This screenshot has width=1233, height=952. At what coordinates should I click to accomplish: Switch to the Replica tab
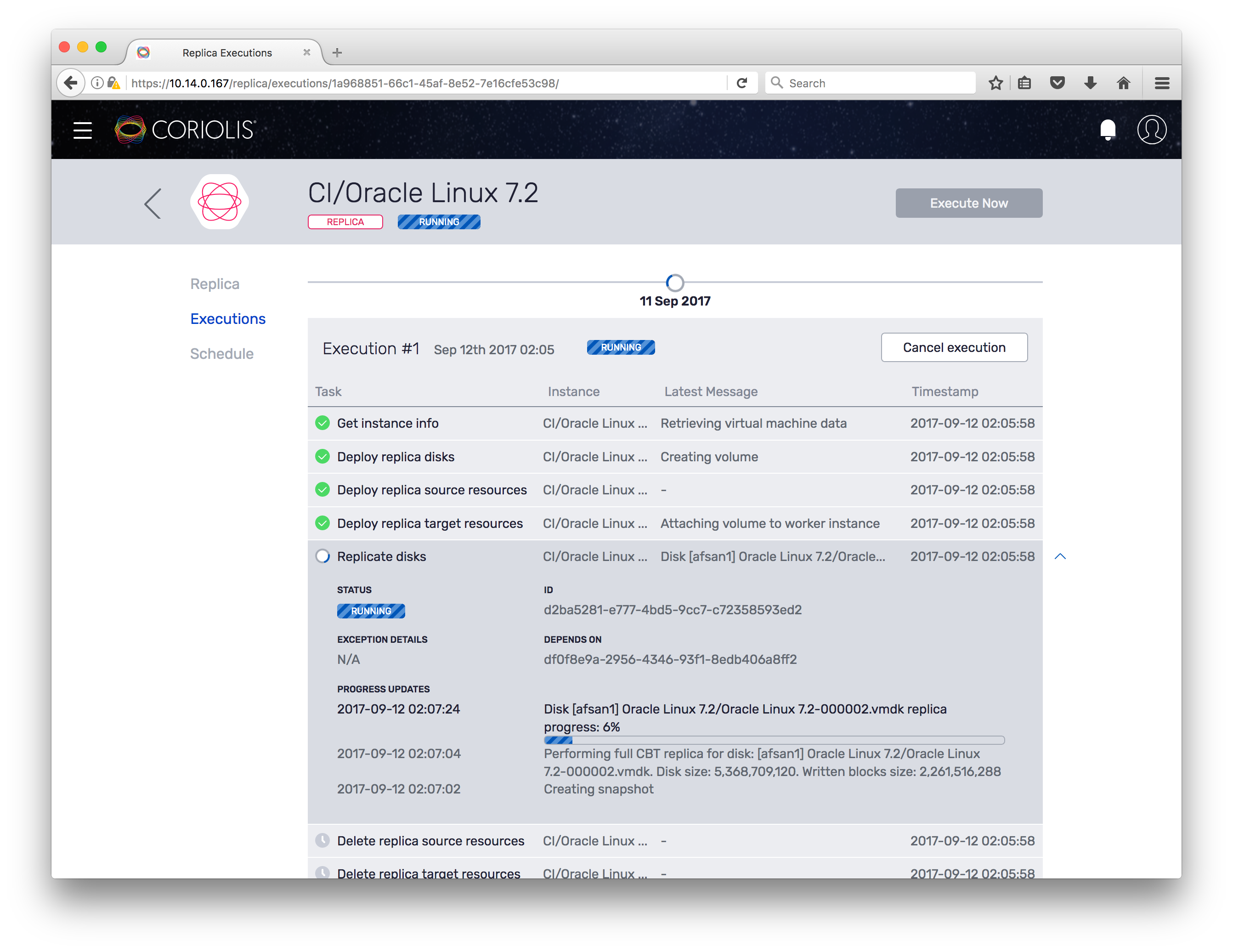tap(215, 284)
